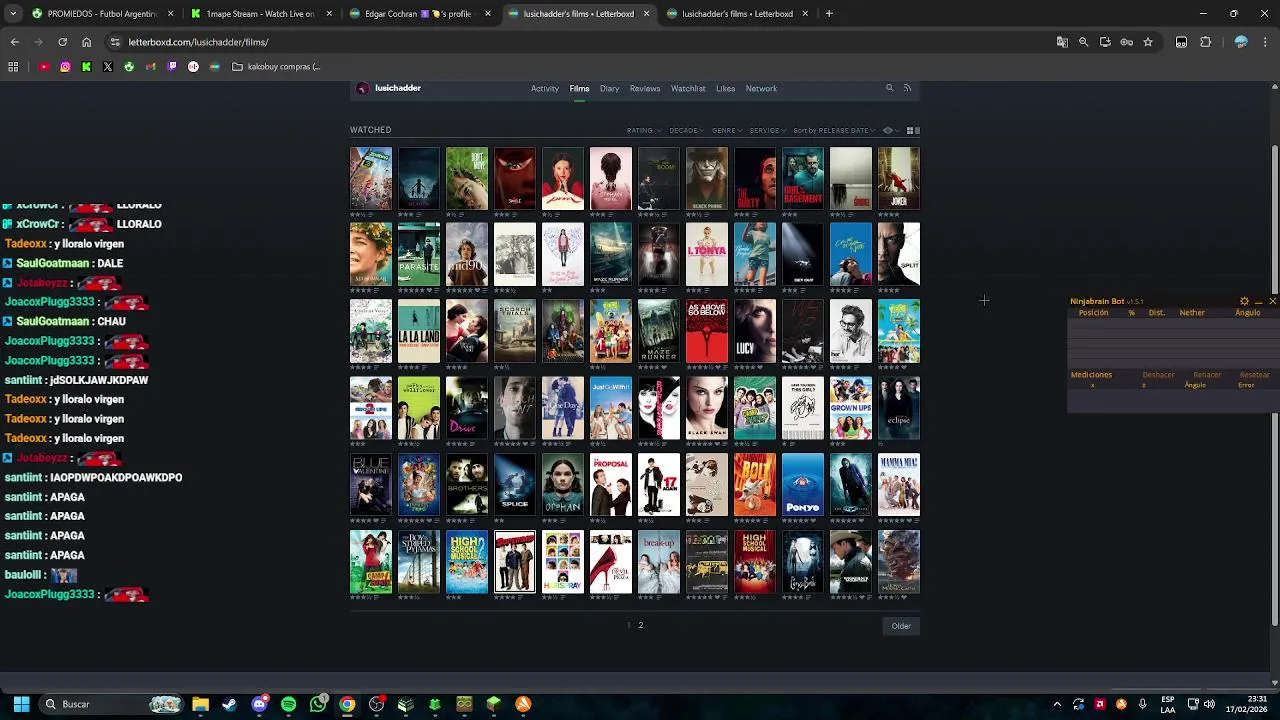Open Discord from the taskbar
Viewport: 1280px width, 720px height.
point(259,704)
